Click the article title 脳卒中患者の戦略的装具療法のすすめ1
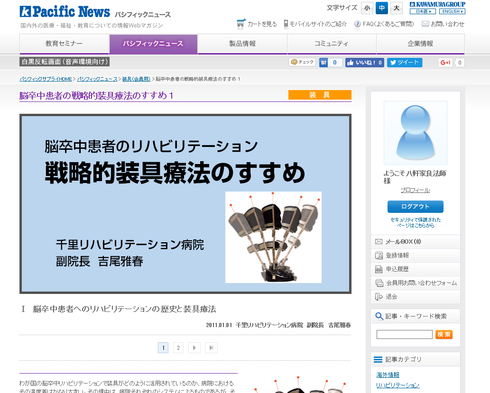 [x=96, y=96]
